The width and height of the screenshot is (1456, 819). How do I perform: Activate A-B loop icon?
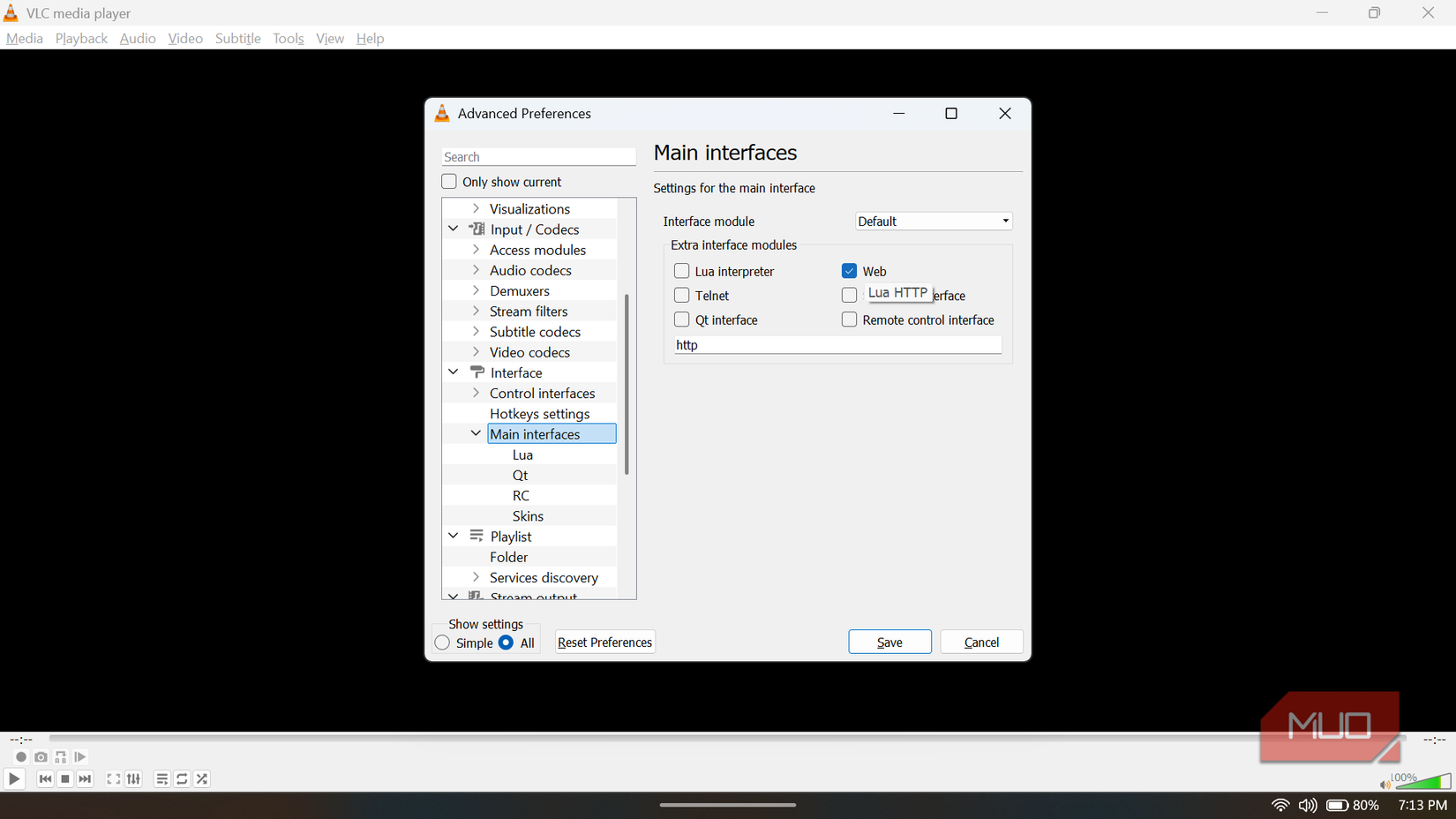(61, 757)
